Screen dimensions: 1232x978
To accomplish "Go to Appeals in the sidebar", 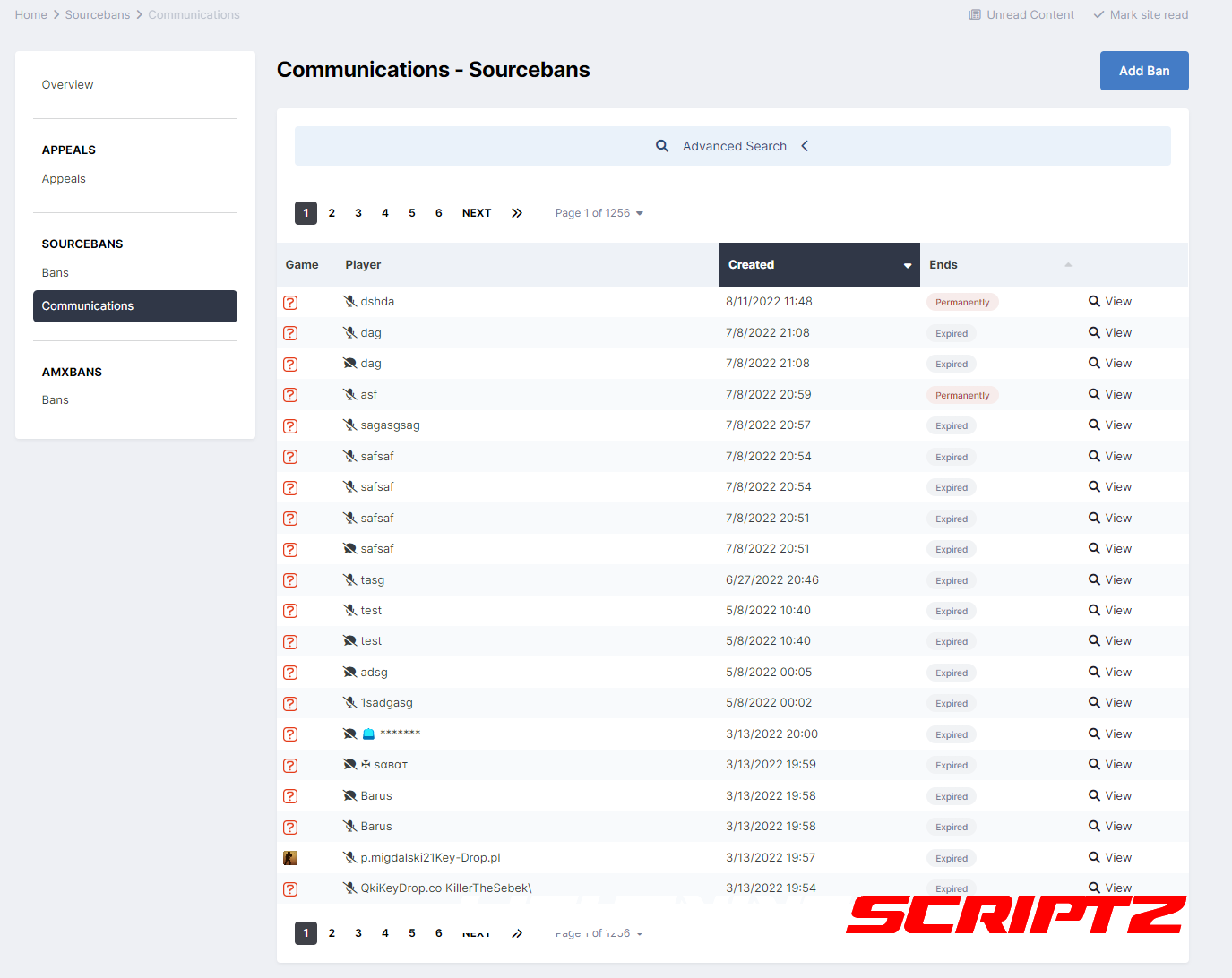I will point(64,179).
